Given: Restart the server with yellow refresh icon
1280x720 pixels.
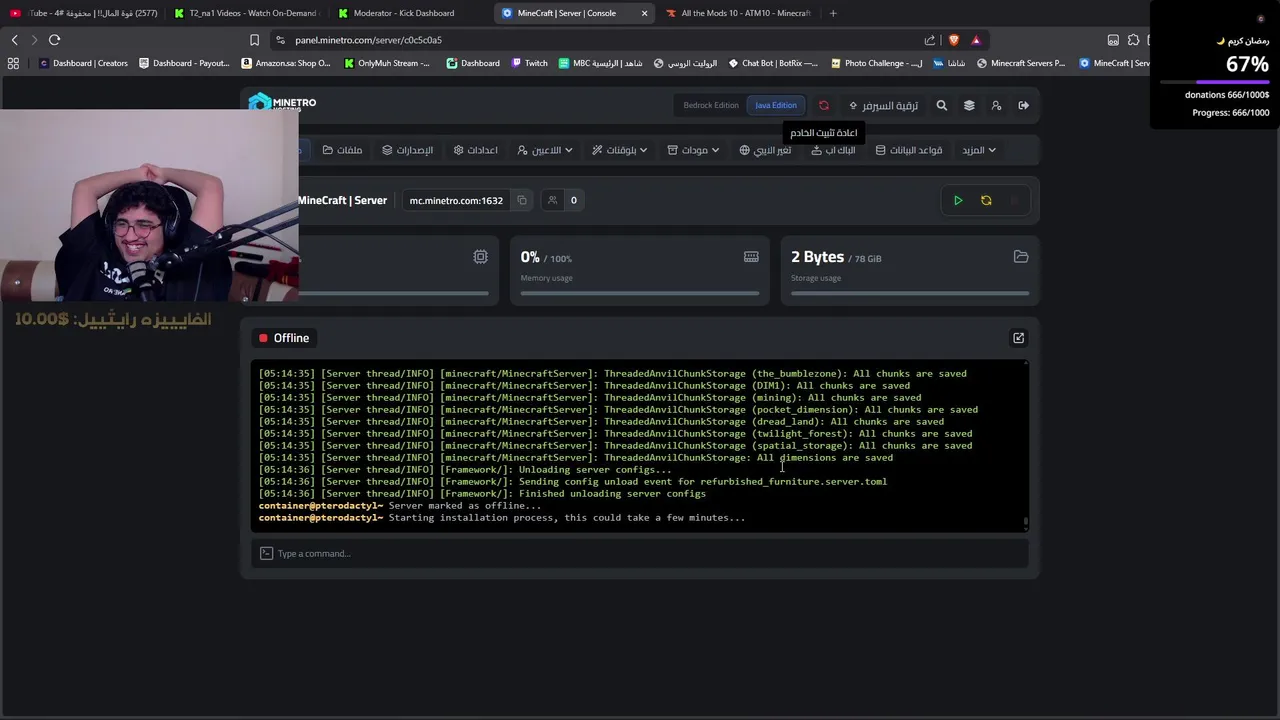Looking at the screenshot, I should coord(986,200).
